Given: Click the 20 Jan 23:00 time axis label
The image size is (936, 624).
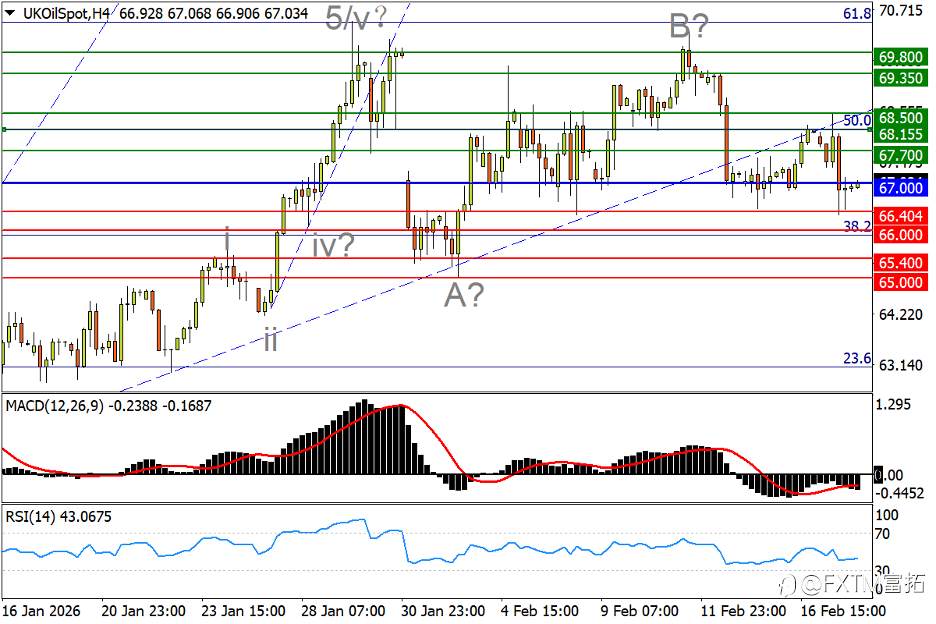Looking at the screenshot, I should (143, 611).
